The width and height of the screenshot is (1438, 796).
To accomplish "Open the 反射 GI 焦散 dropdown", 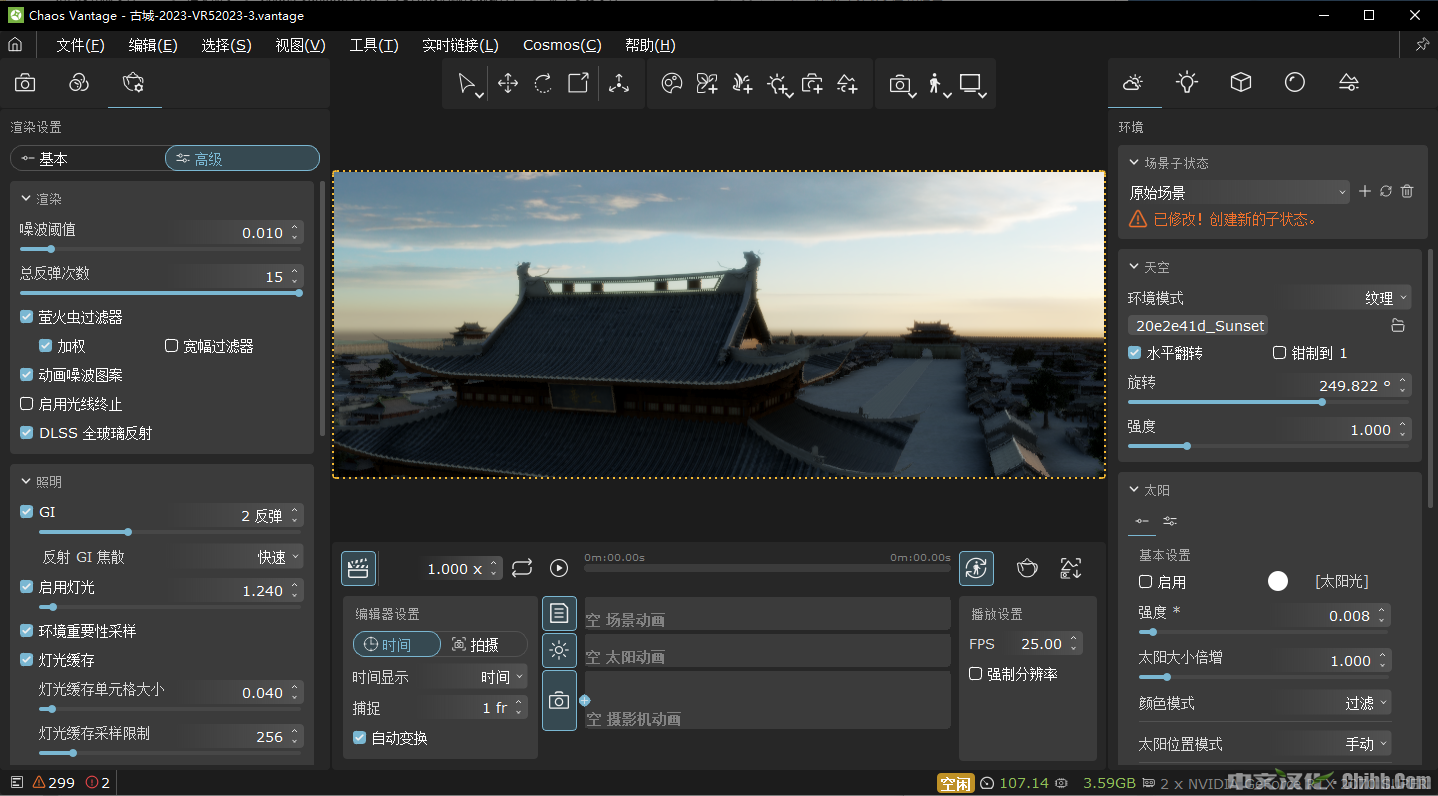I will point(278,557).
